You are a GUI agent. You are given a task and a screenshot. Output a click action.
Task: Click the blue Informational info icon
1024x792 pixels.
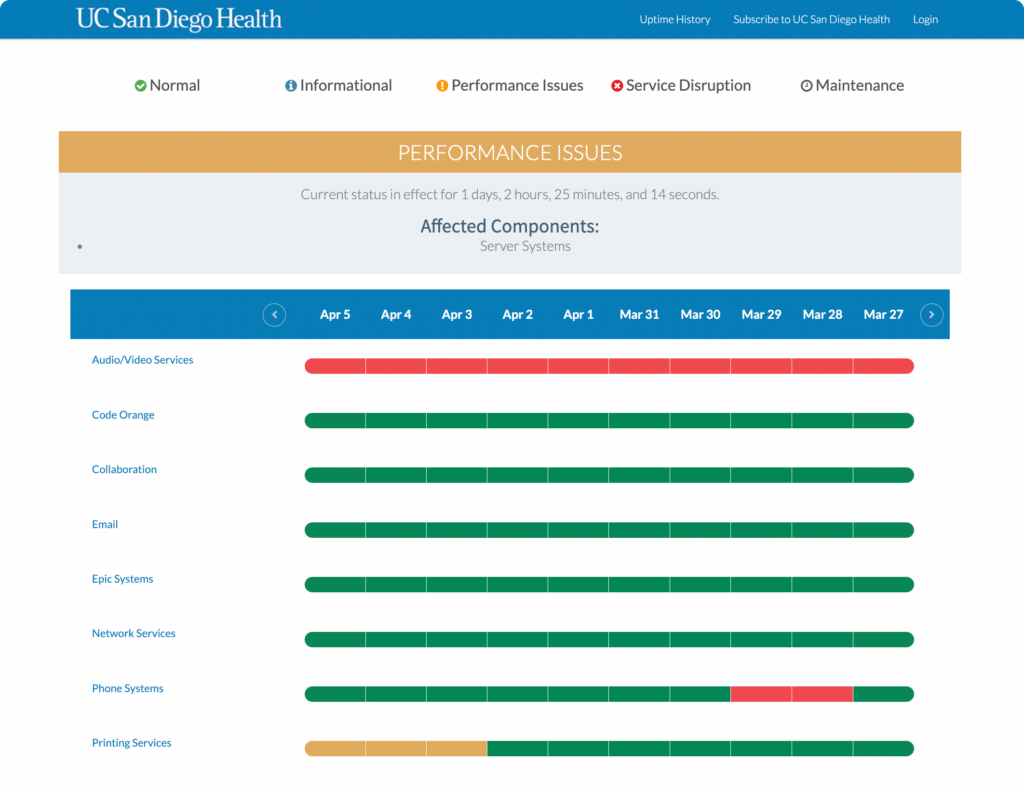(x=290, y=85)
